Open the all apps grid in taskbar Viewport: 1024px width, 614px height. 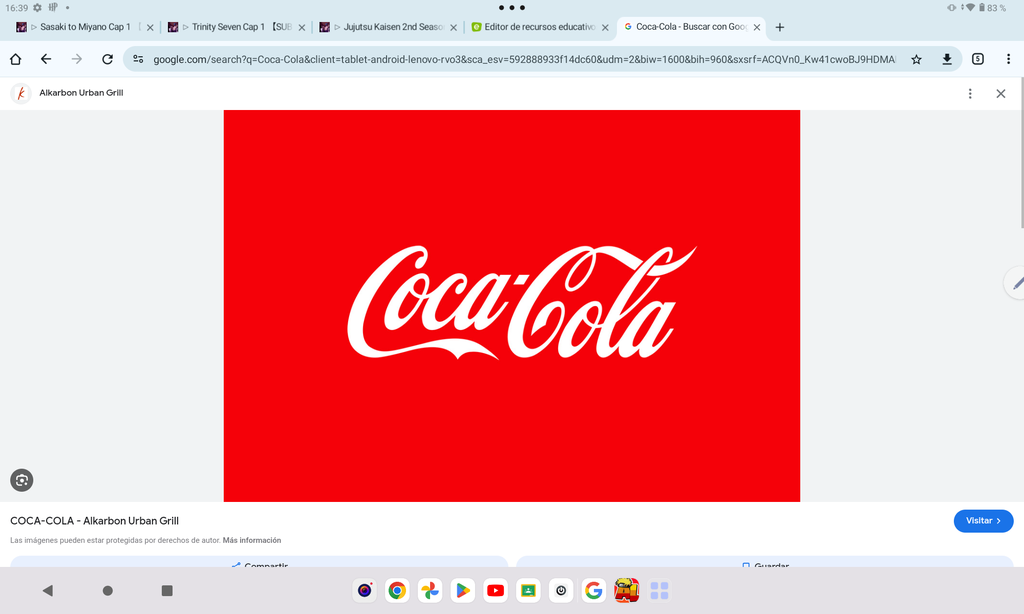[660, 590]
